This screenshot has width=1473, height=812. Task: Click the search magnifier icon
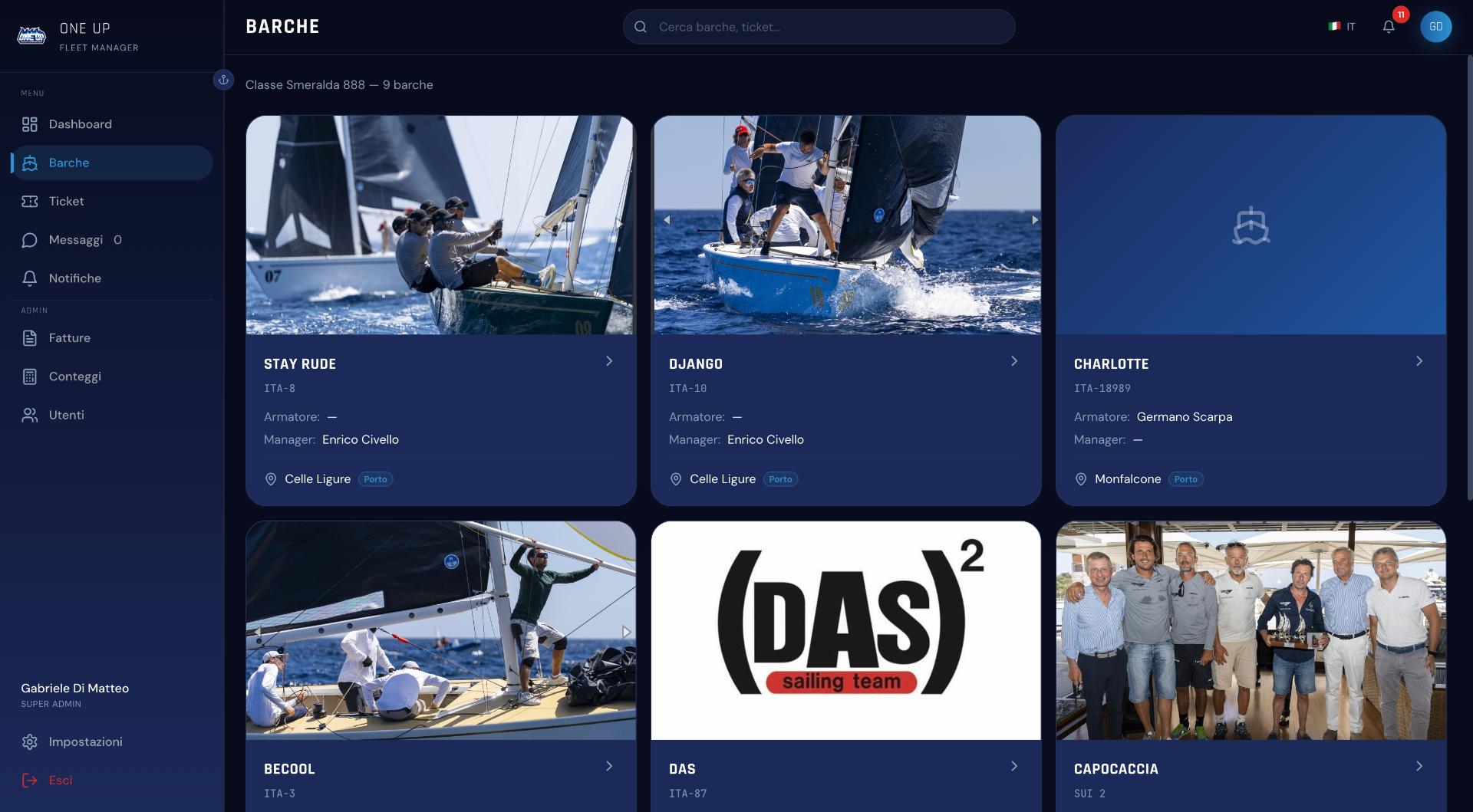641,27
